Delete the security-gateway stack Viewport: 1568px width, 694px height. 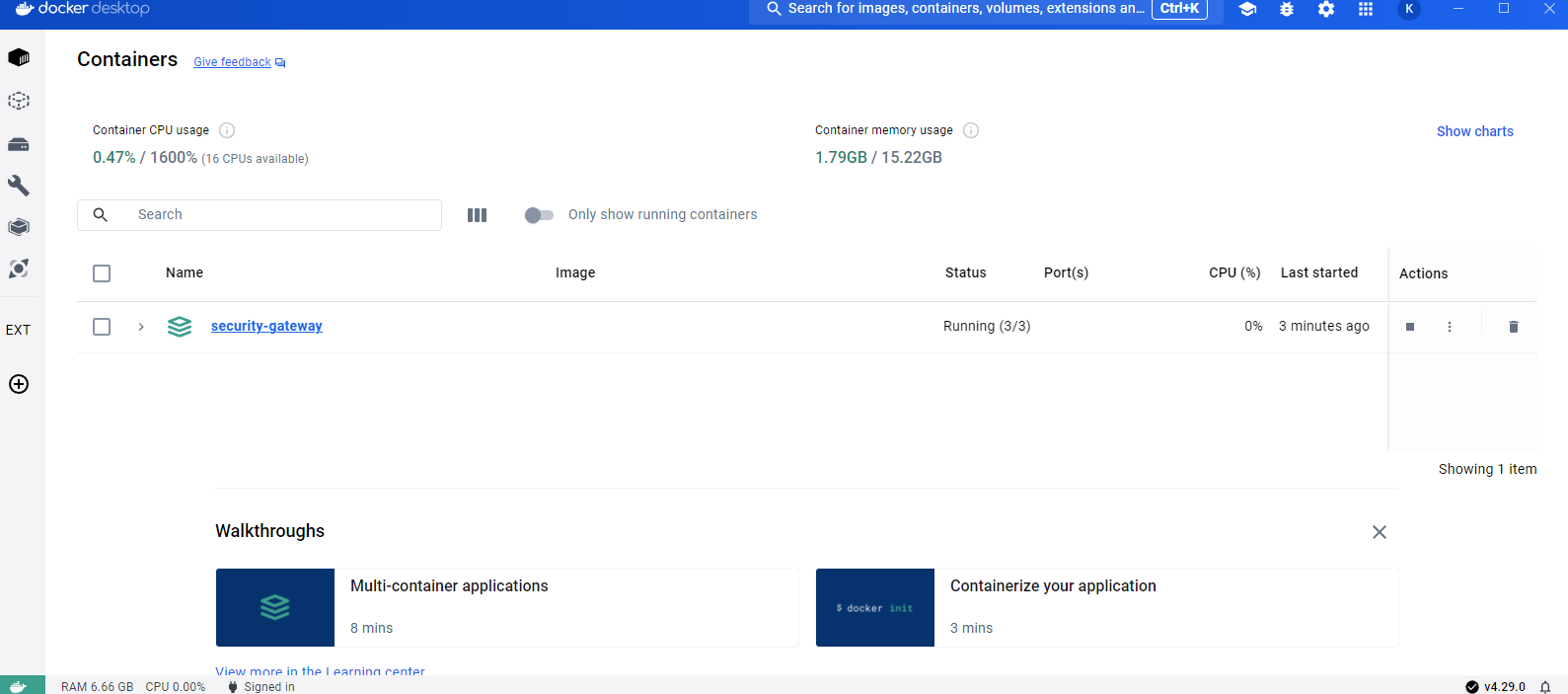1514,327
